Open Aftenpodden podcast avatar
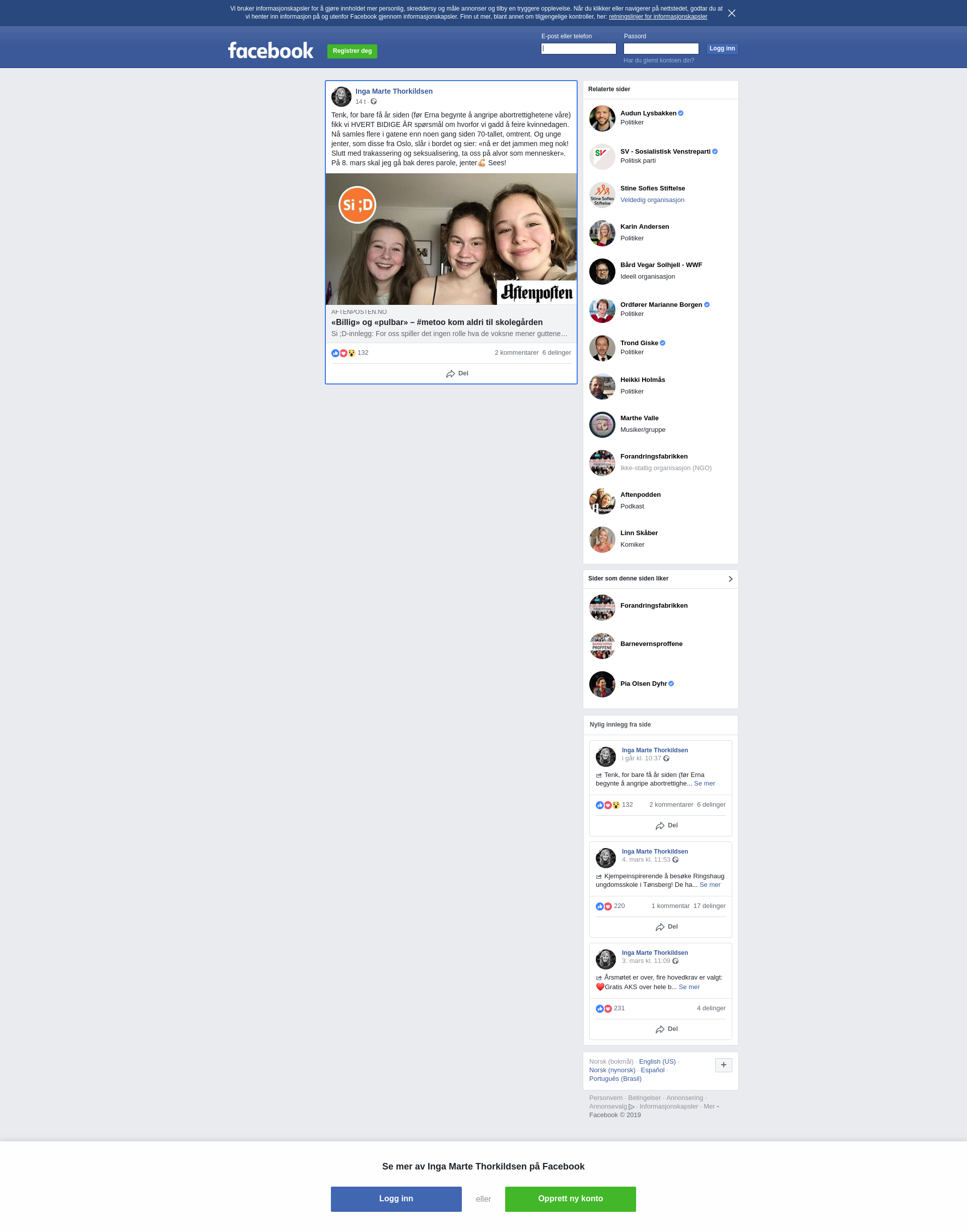 tap(602, 501)
